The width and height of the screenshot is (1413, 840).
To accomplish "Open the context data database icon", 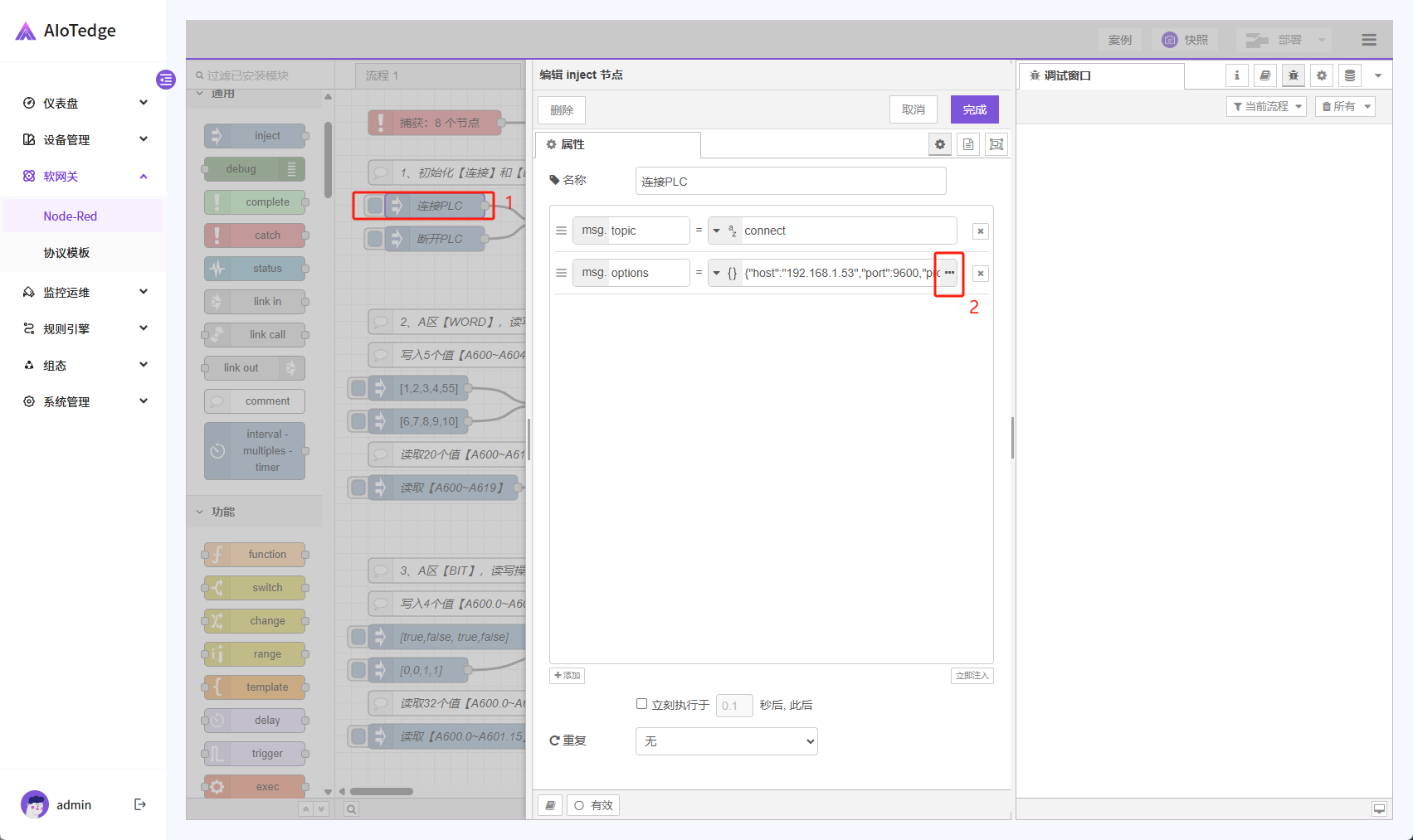I will click(1350, 75).
